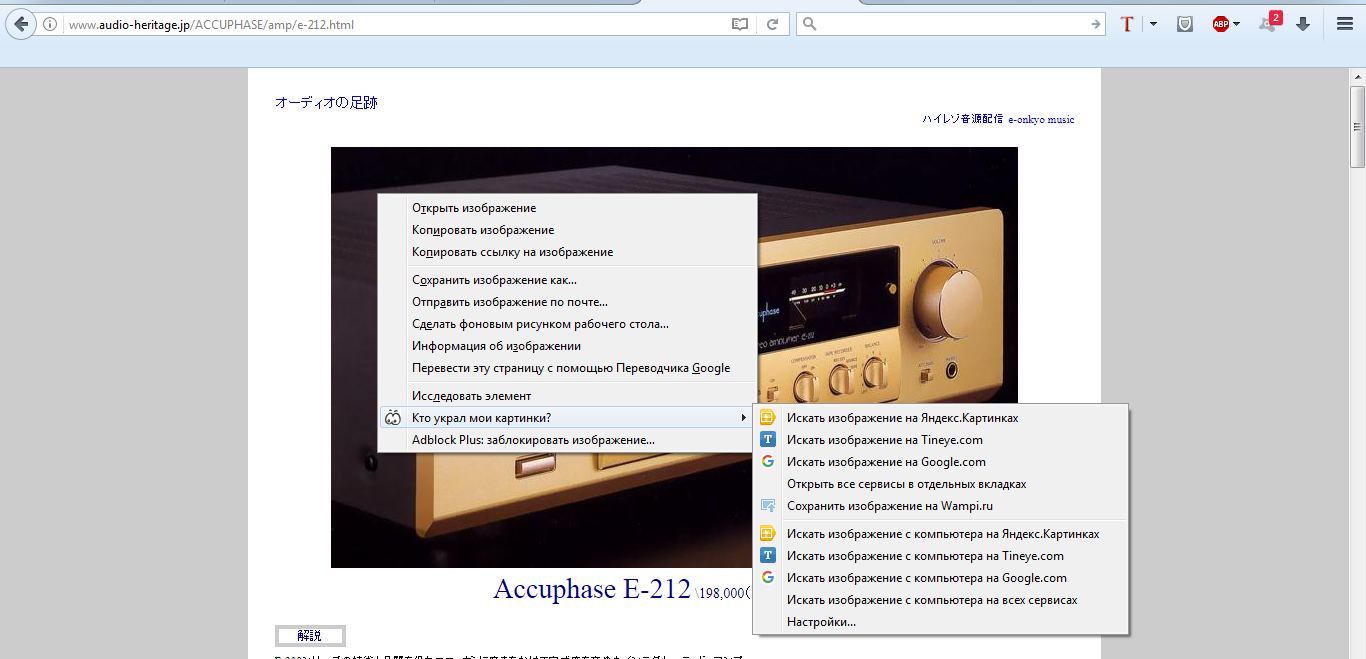Click the '解説' section label
Screen dimensions: 1366x659
[310, 636]
